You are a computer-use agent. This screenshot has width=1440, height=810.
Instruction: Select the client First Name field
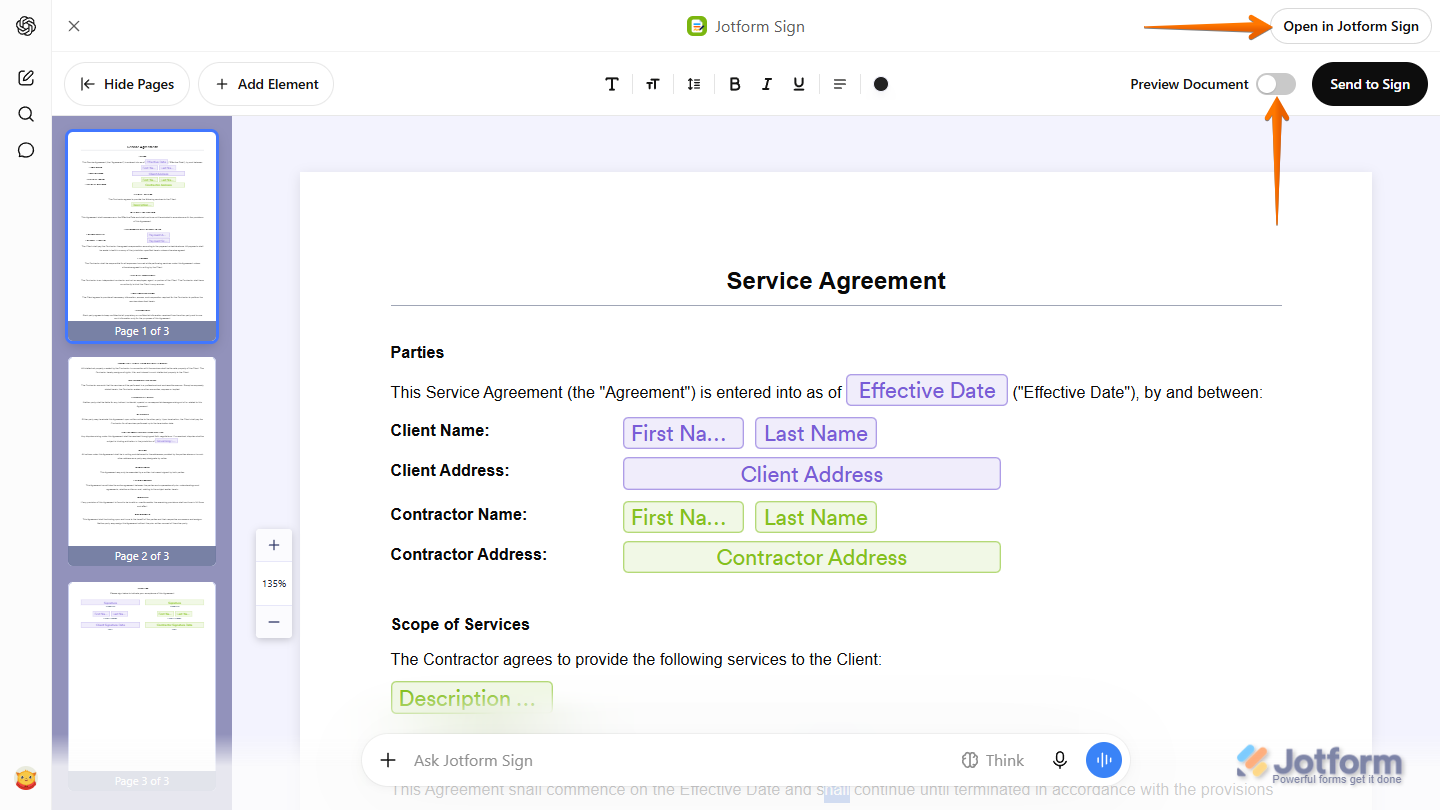coord(683,433)
